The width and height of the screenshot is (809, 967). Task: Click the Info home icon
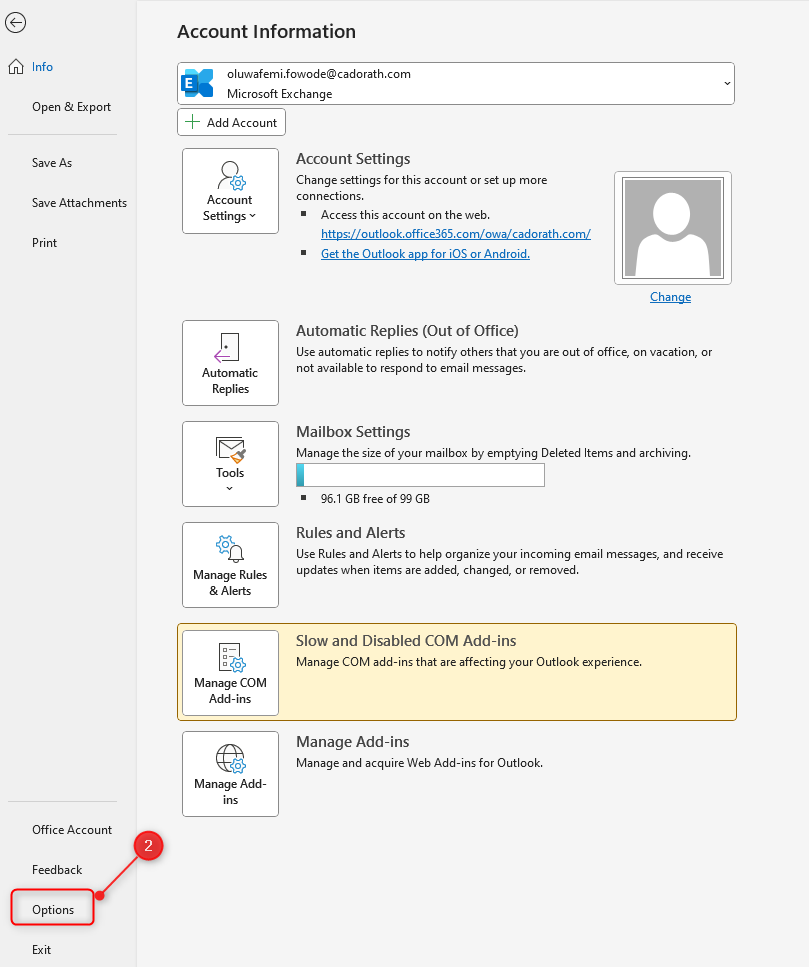tap(16, 67)
